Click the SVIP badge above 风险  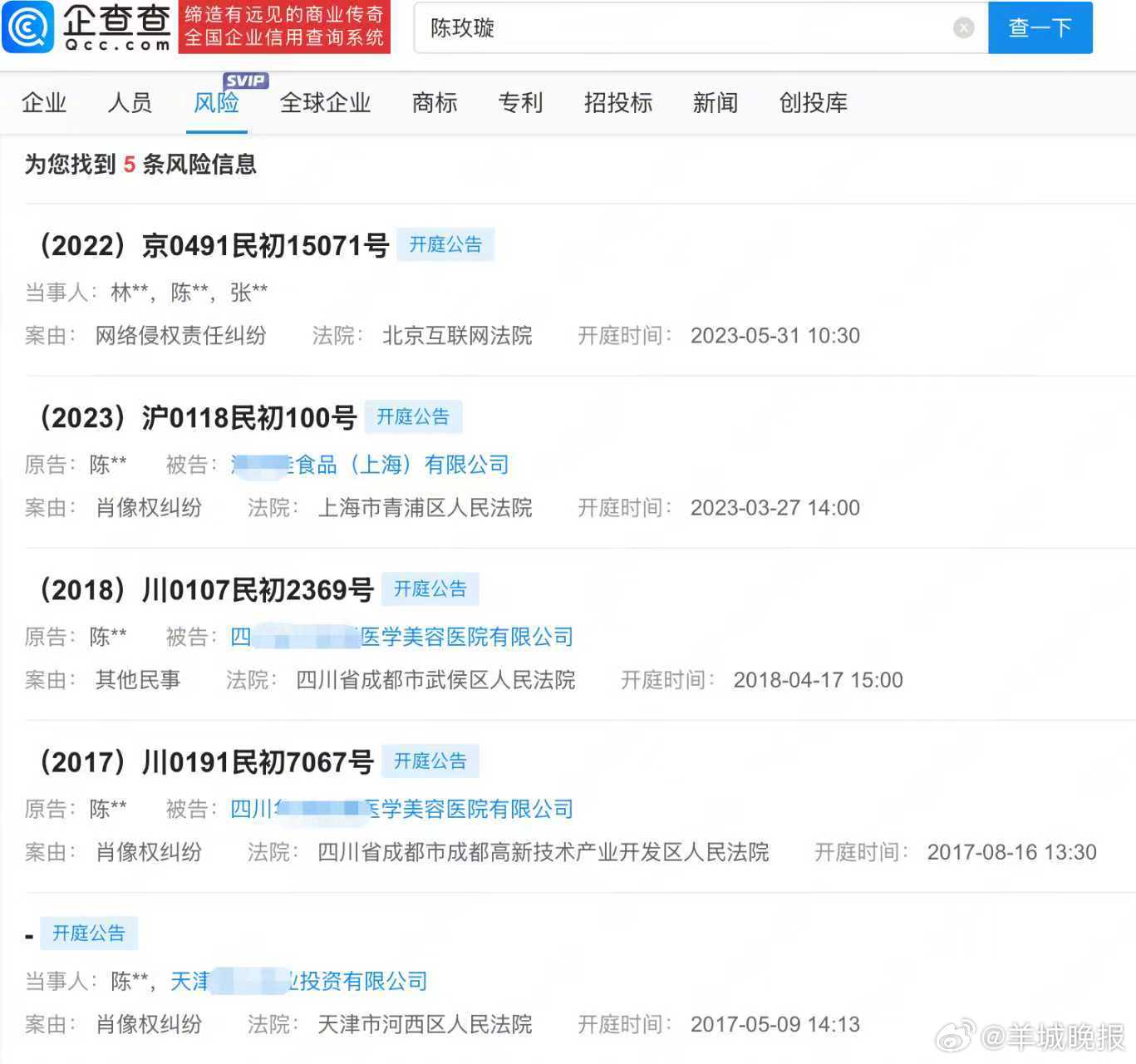[245, 81]
